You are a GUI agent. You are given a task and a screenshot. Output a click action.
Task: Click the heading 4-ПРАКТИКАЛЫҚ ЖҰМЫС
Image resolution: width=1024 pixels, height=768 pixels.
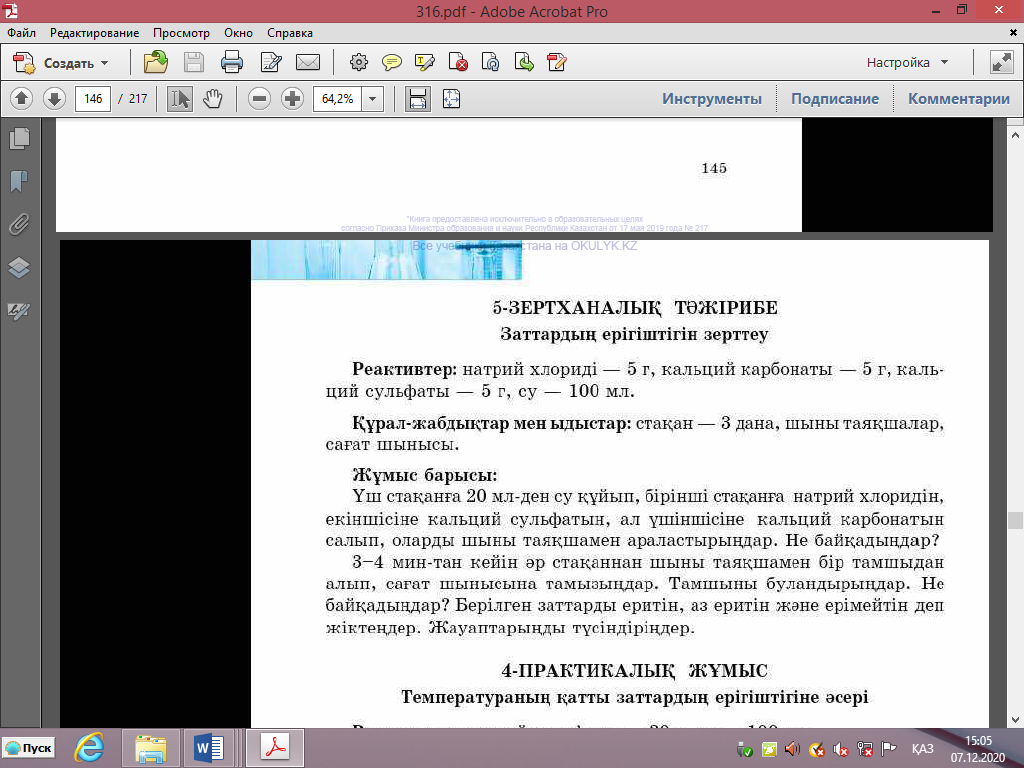click(635, 671)
